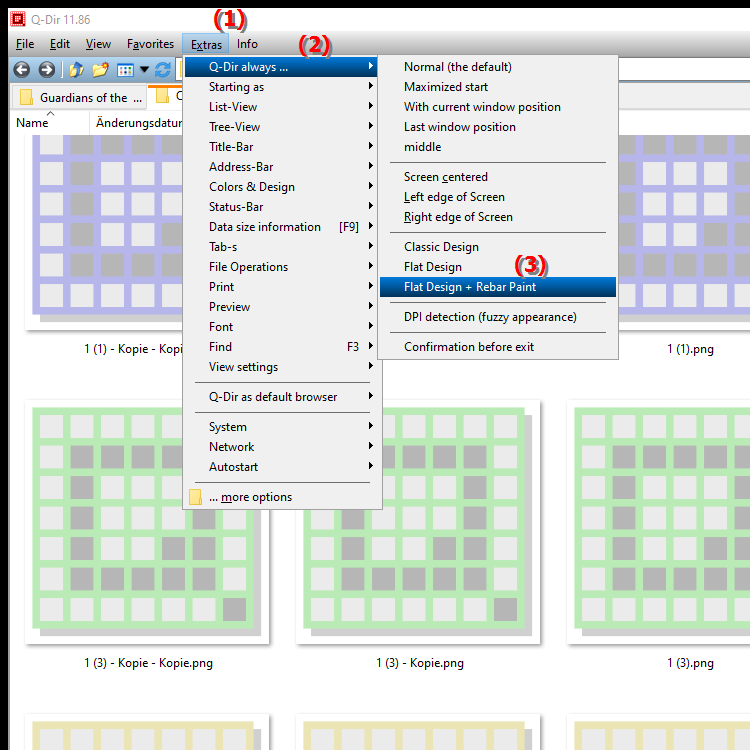Create a new folder via toolbar icon
Viewport: 750px width, 750px height.
(x=100, y=70)
